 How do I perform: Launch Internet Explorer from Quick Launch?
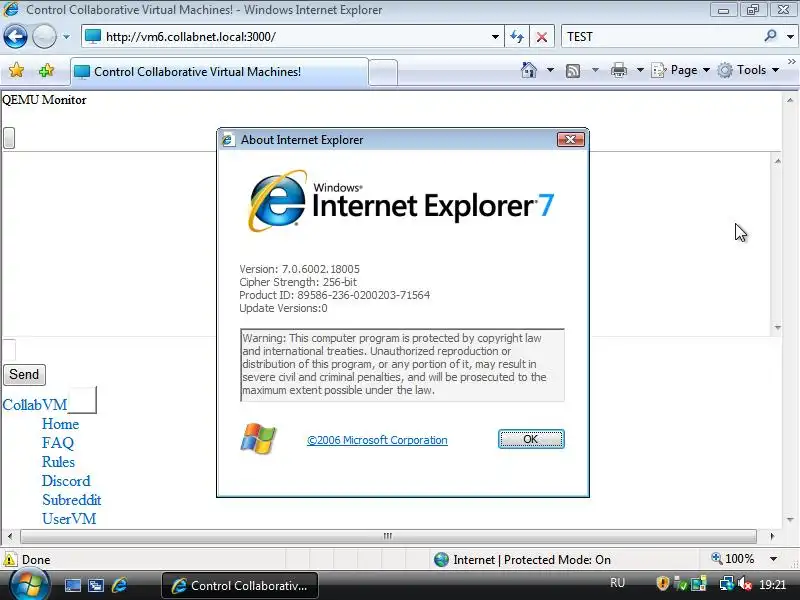click(x=119, y=585)
